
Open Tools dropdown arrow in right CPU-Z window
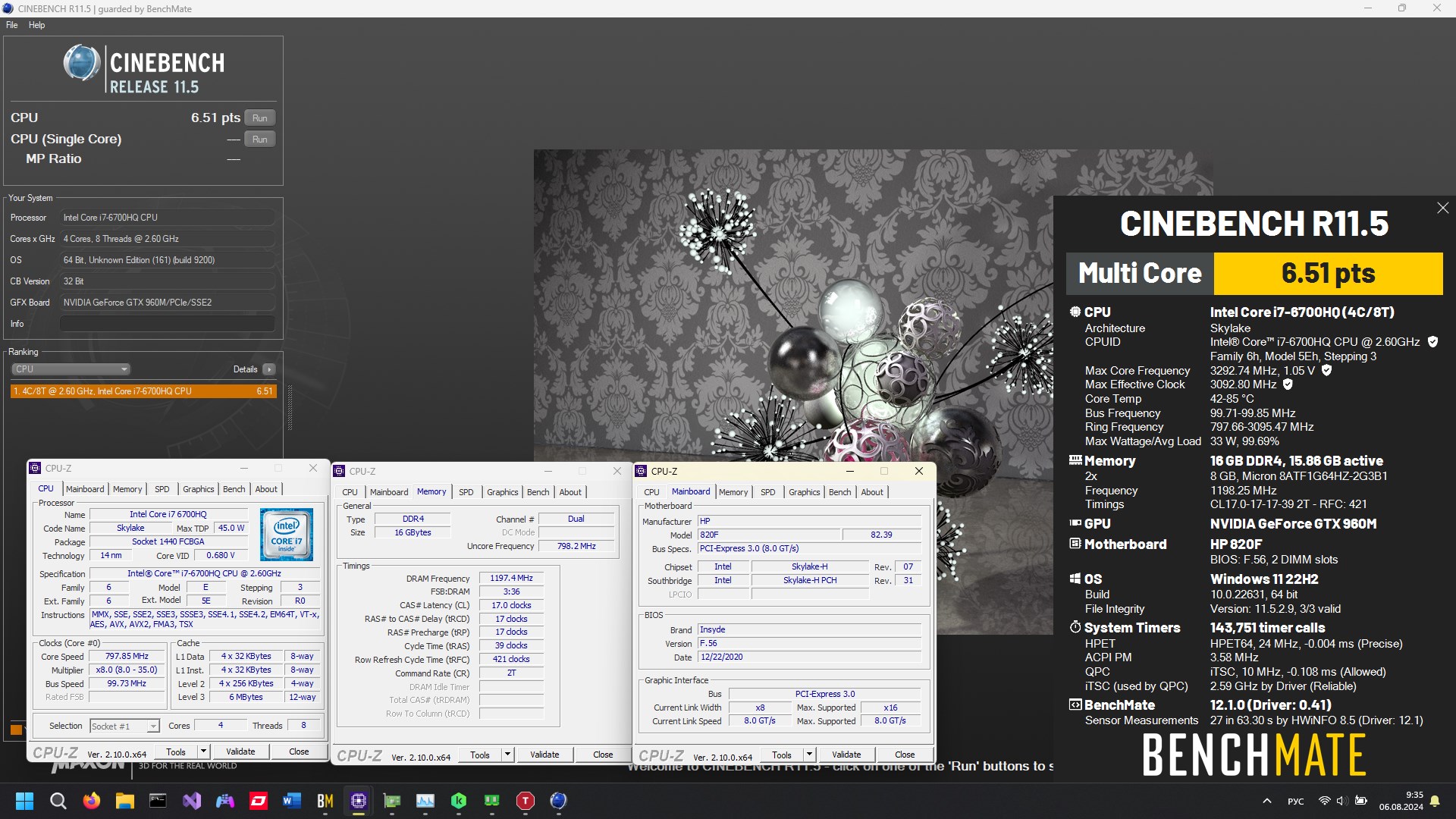[809, 755]
